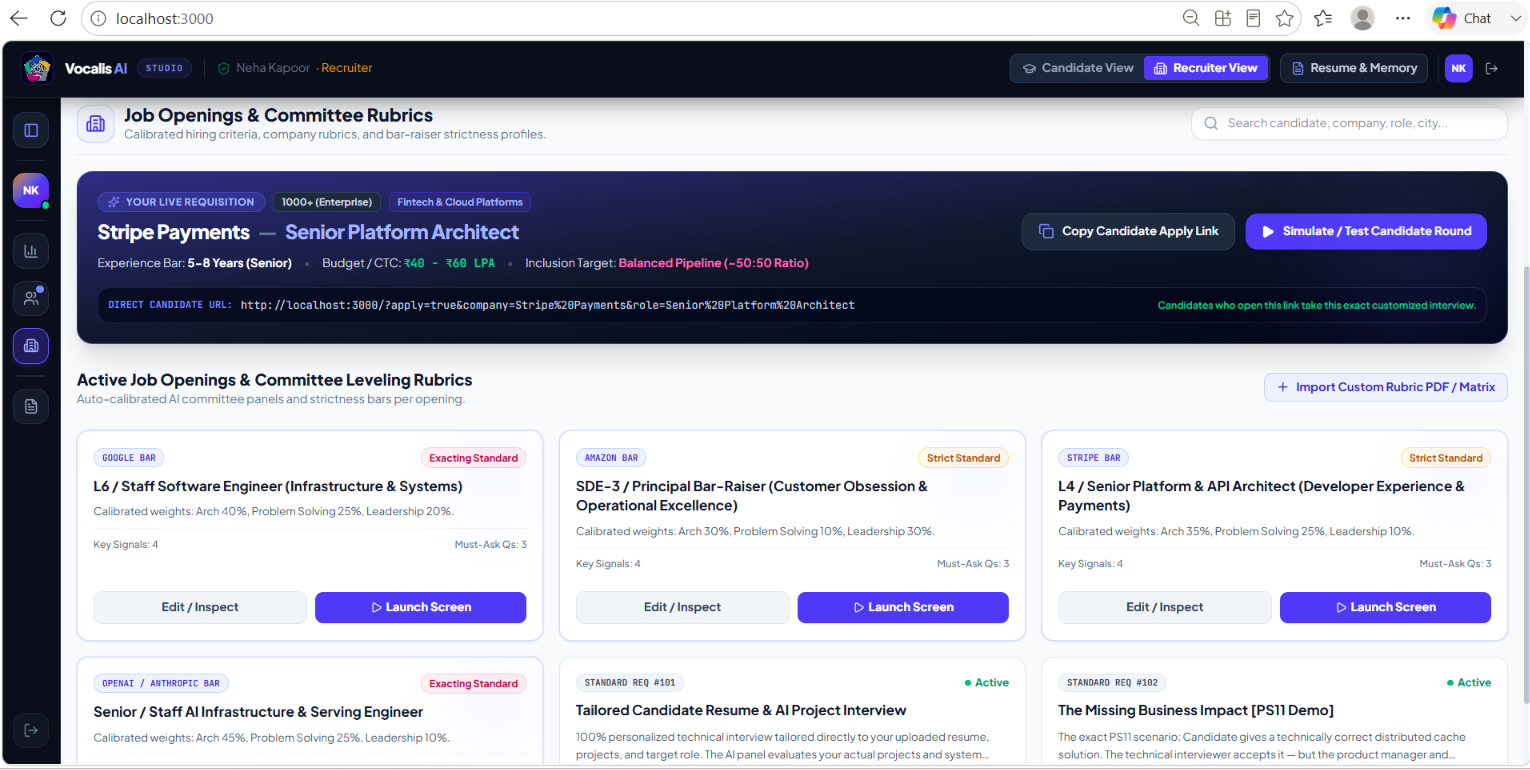
Task: Open Resume & Memory
Action: coord(1354,68)
